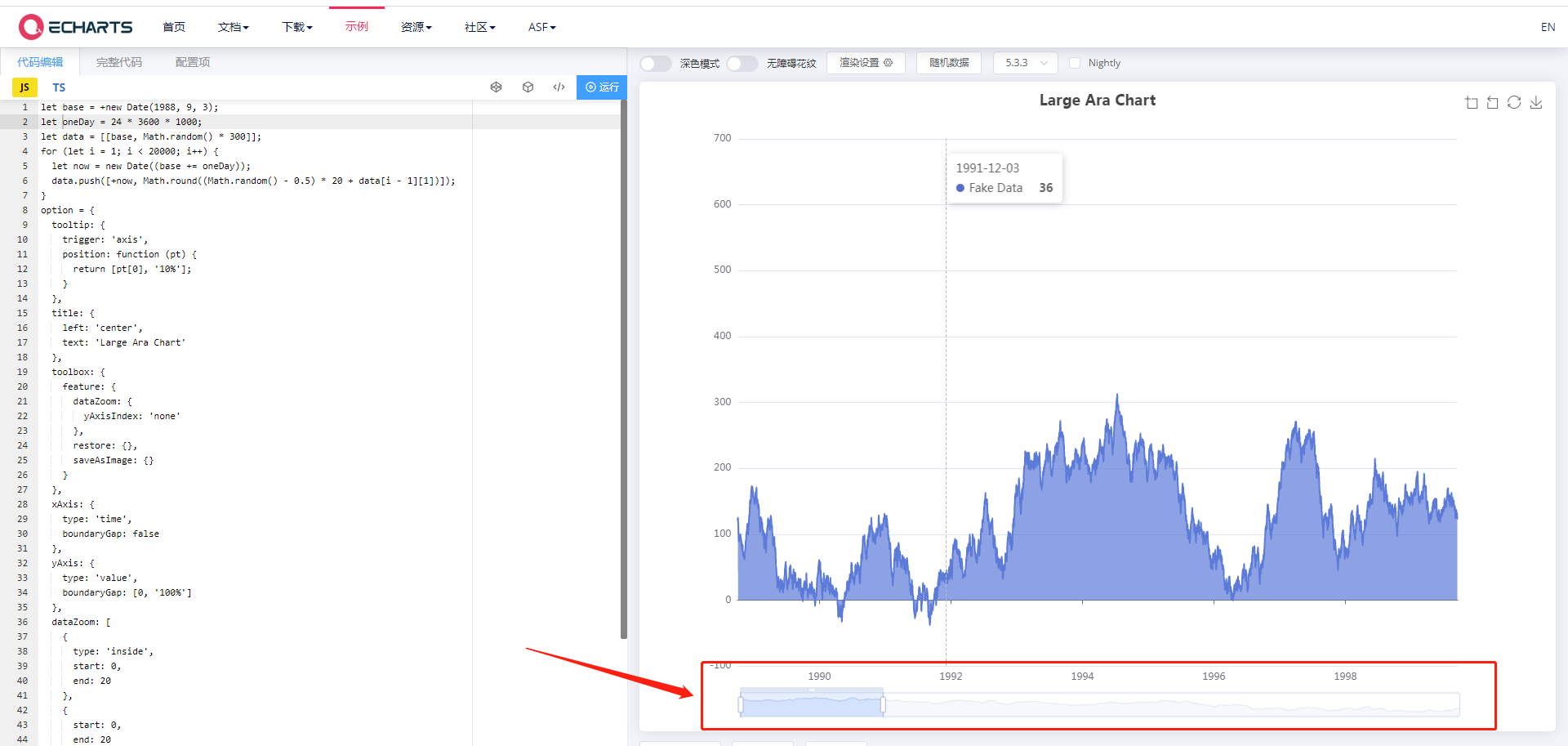1568x746 pixels.
Task: Click the chart data zoom tool
Action: click(x=1472, y=103)
